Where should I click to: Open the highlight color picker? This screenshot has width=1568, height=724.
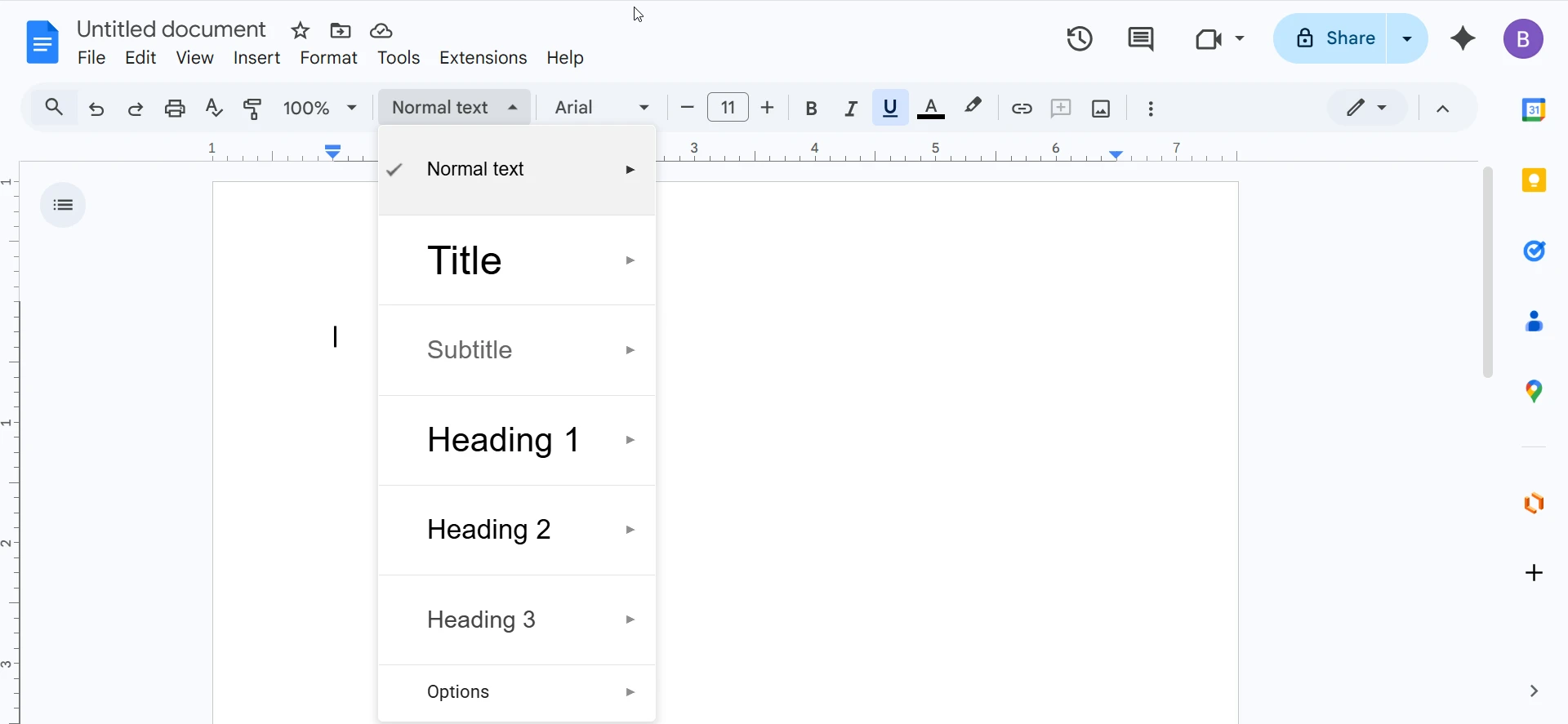click(x=973, y=107)
